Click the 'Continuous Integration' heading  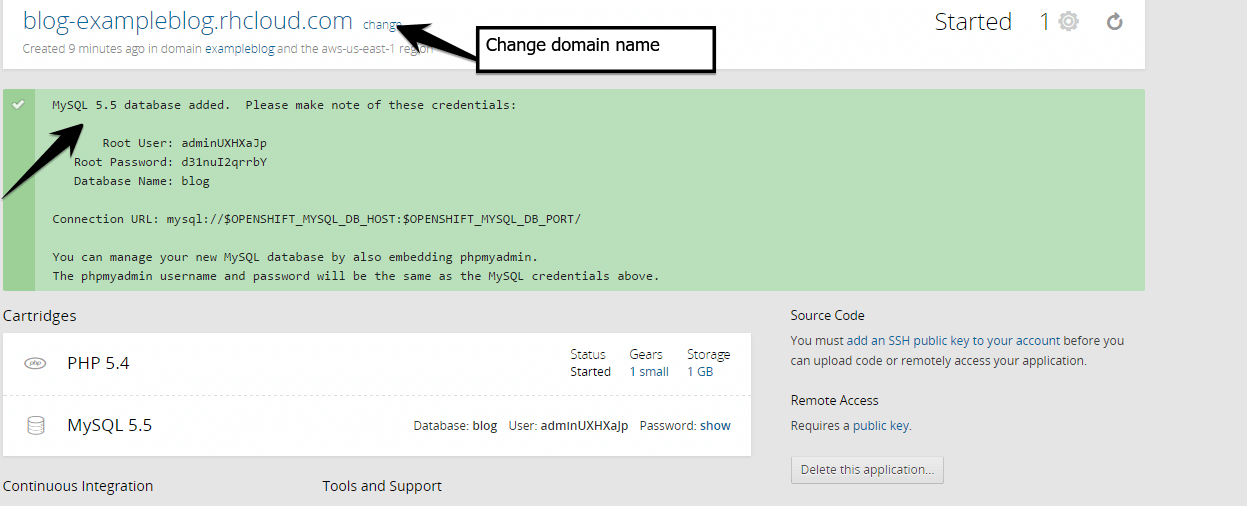[x=78, y=487]
